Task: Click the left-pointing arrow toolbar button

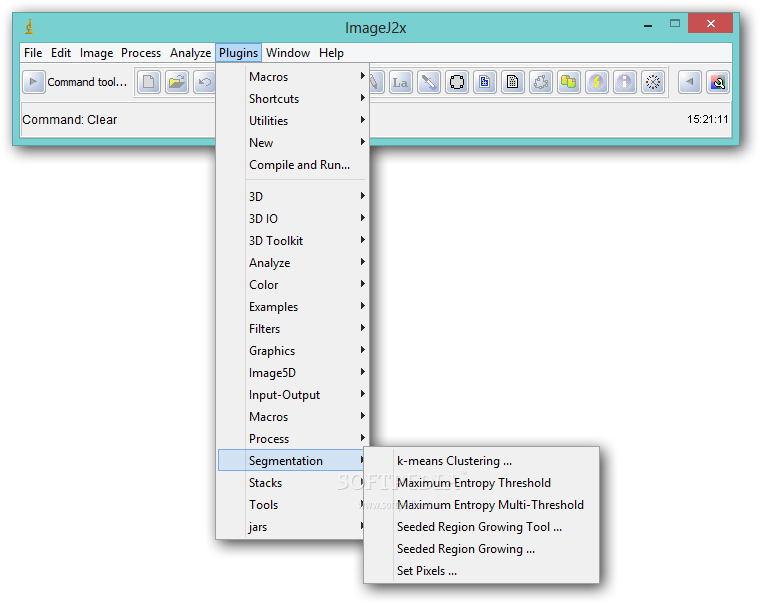Action: pos(690,82)
